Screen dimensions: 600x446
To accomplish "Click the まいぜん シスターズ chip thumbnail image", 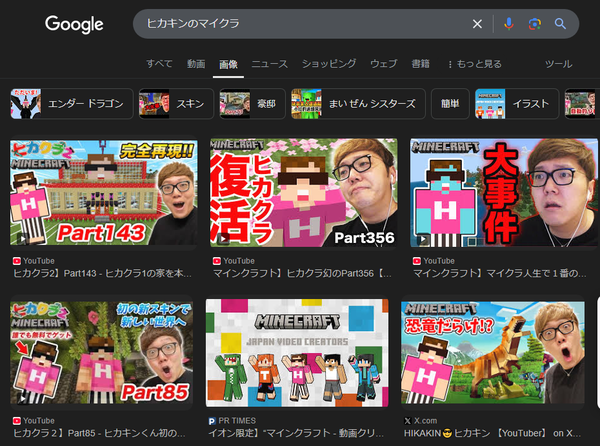I will pyautogui.click(x=306, y=104).
